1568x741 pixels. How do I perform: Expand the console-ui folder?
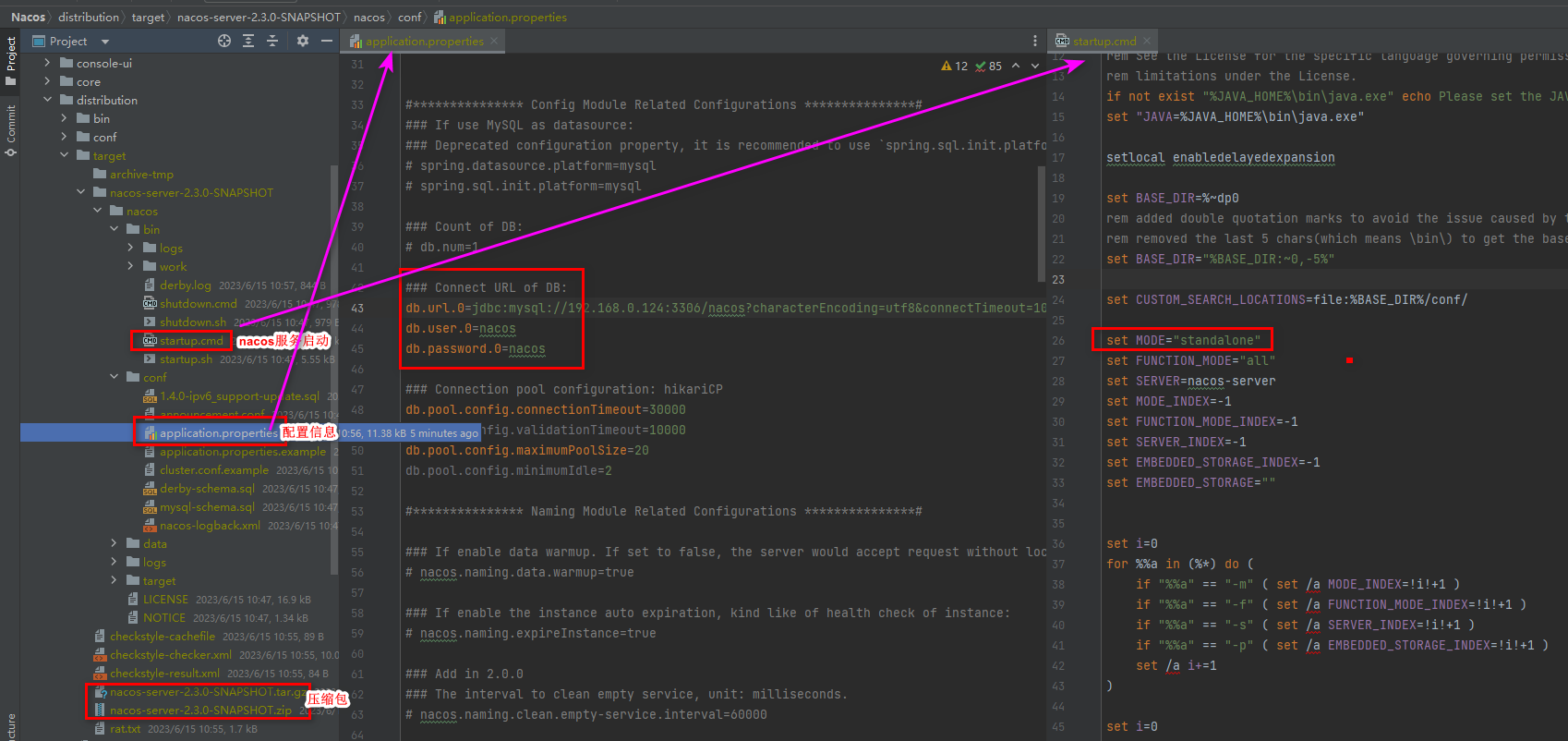(x=47, y=64)
